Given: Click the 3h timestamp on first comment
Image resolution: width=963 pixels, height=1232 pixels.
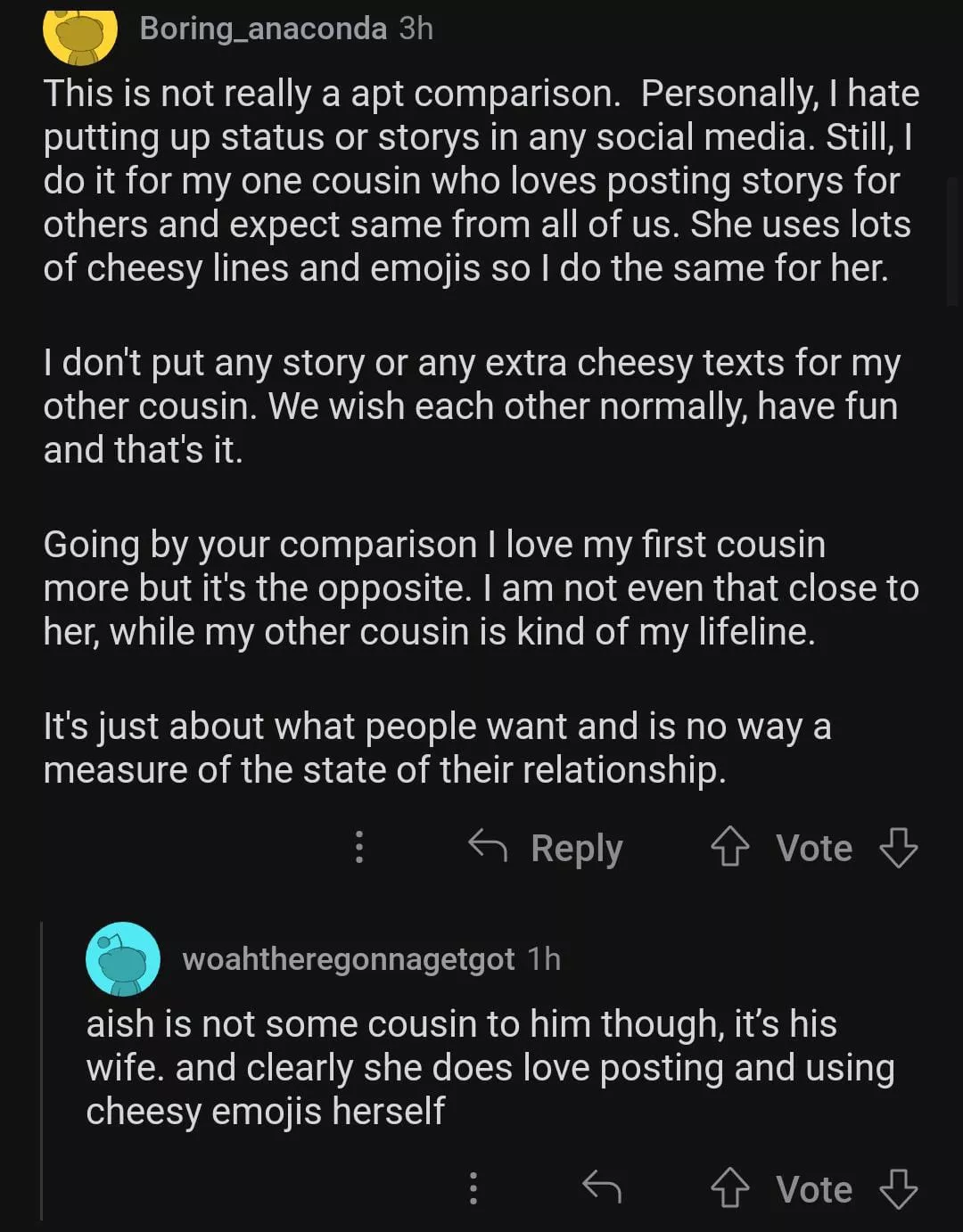Looking at the screenshot, I should tap(416, 29).
